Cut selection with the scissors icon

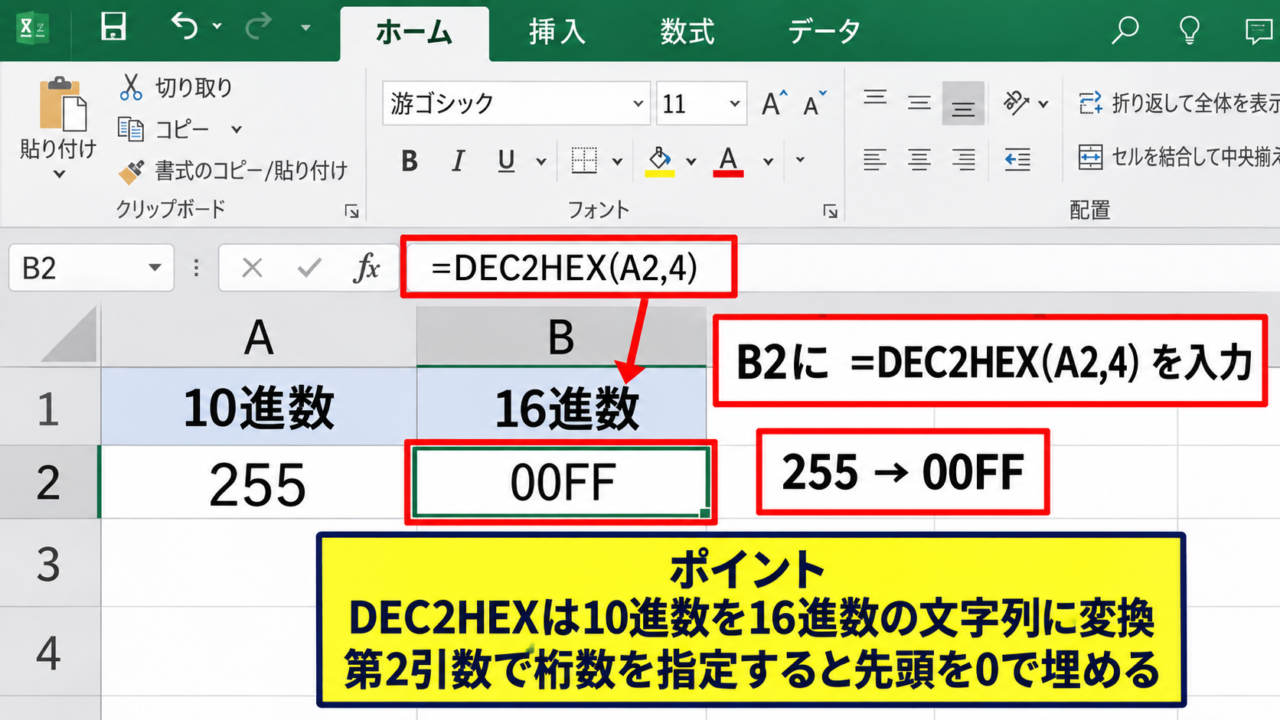coord(131,88)
